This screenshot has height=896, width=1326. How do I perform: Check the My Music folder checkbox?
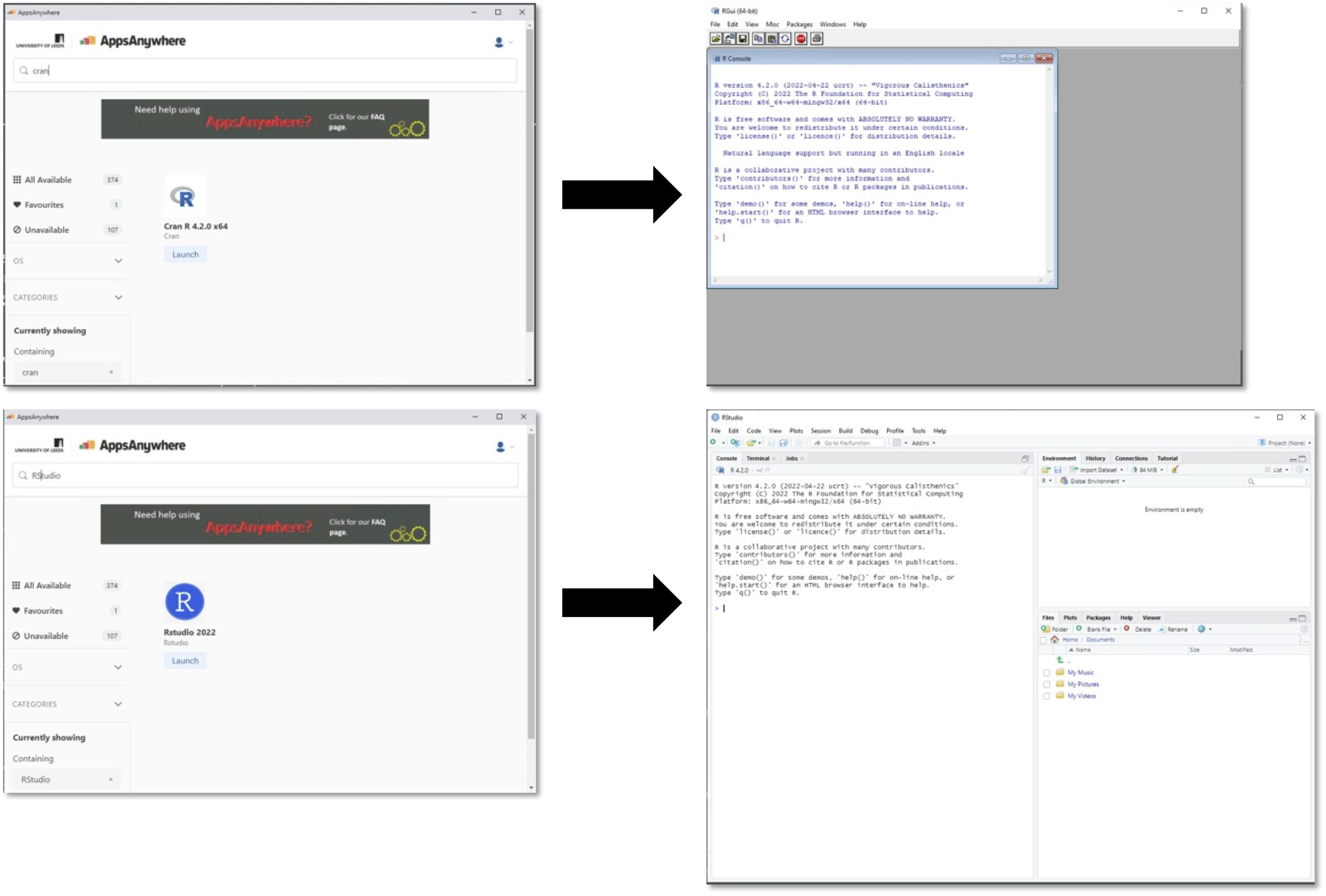pos(1046,672)
